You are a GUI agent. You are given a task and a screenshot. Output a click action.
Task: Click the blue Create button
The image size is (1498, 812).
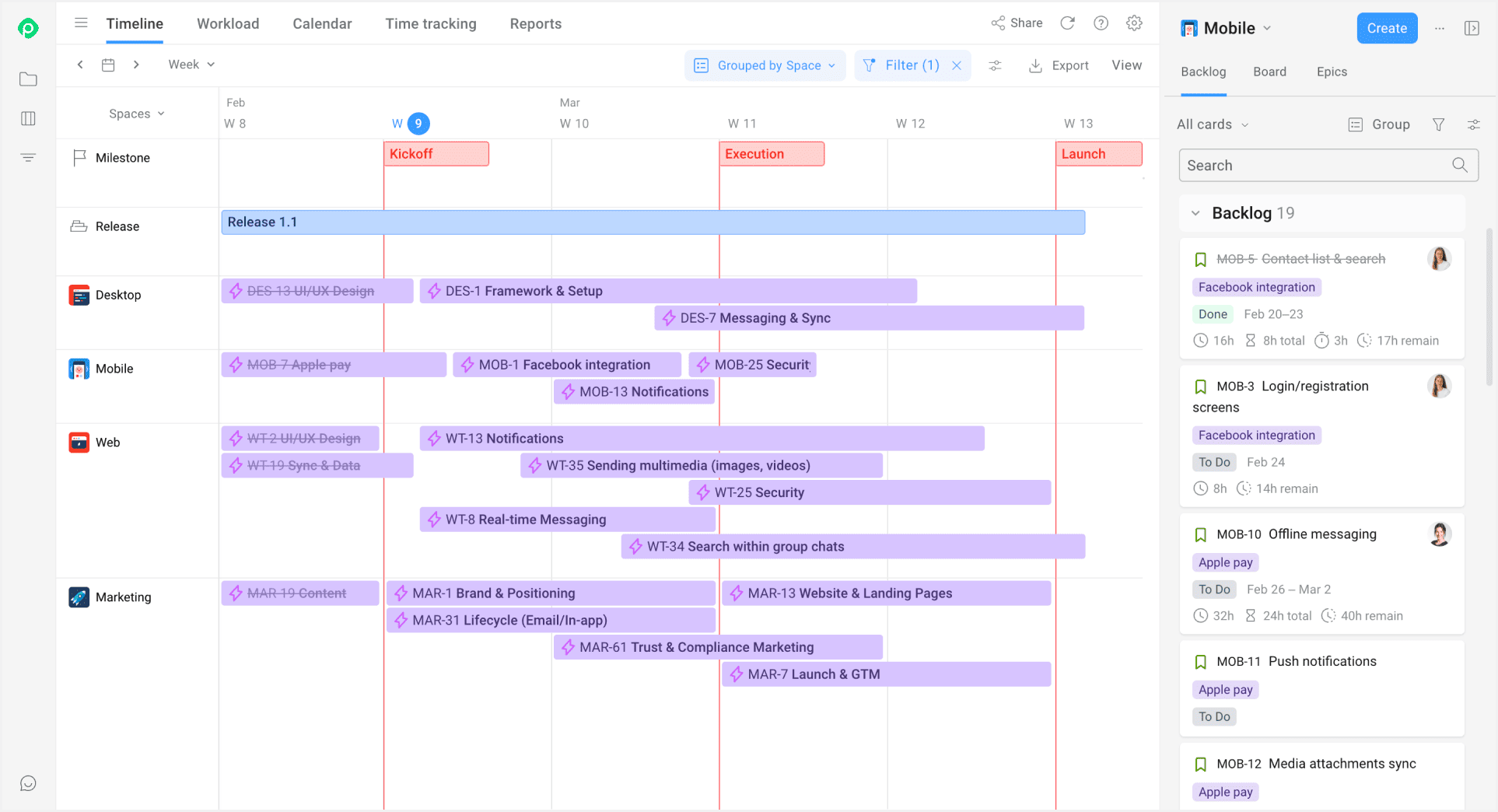pyautogui.click(x=1386, y=28)
